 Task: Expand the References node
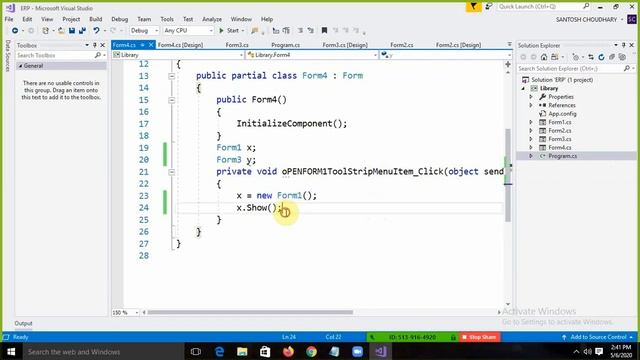(x=531, y=105)
